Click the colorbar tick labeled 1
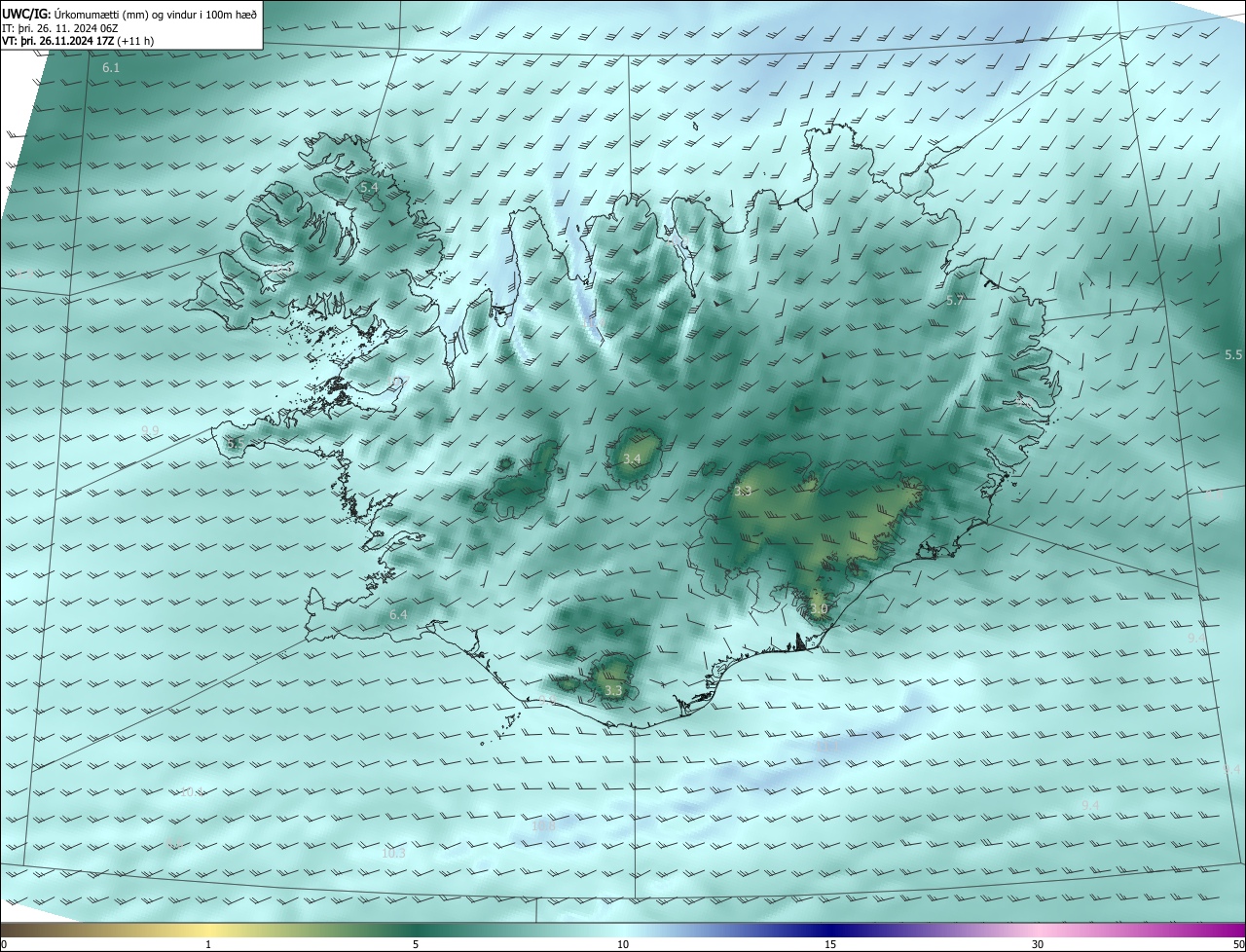 208,944
